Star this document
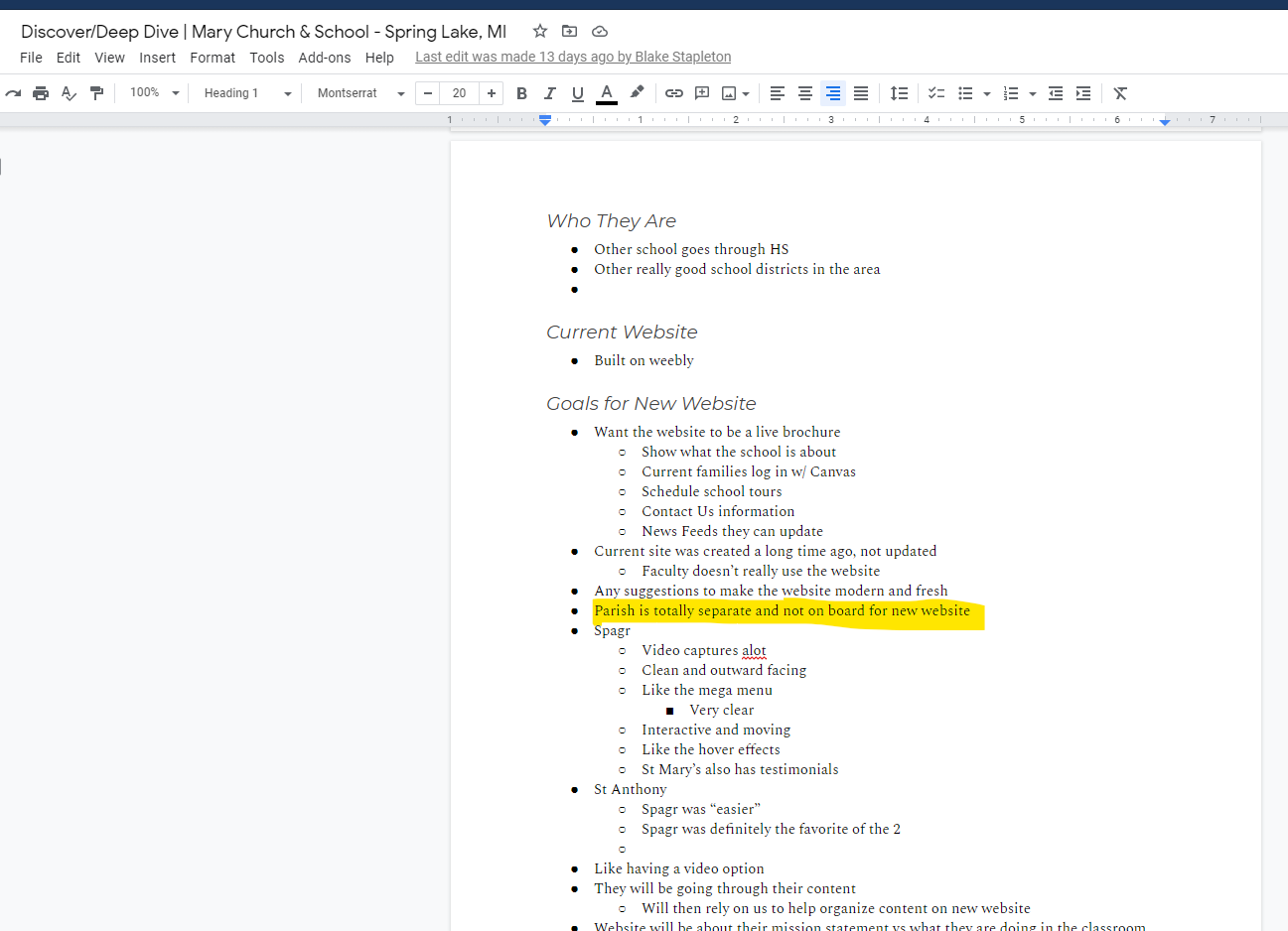 pyautogui.click(x=540, y=31)
